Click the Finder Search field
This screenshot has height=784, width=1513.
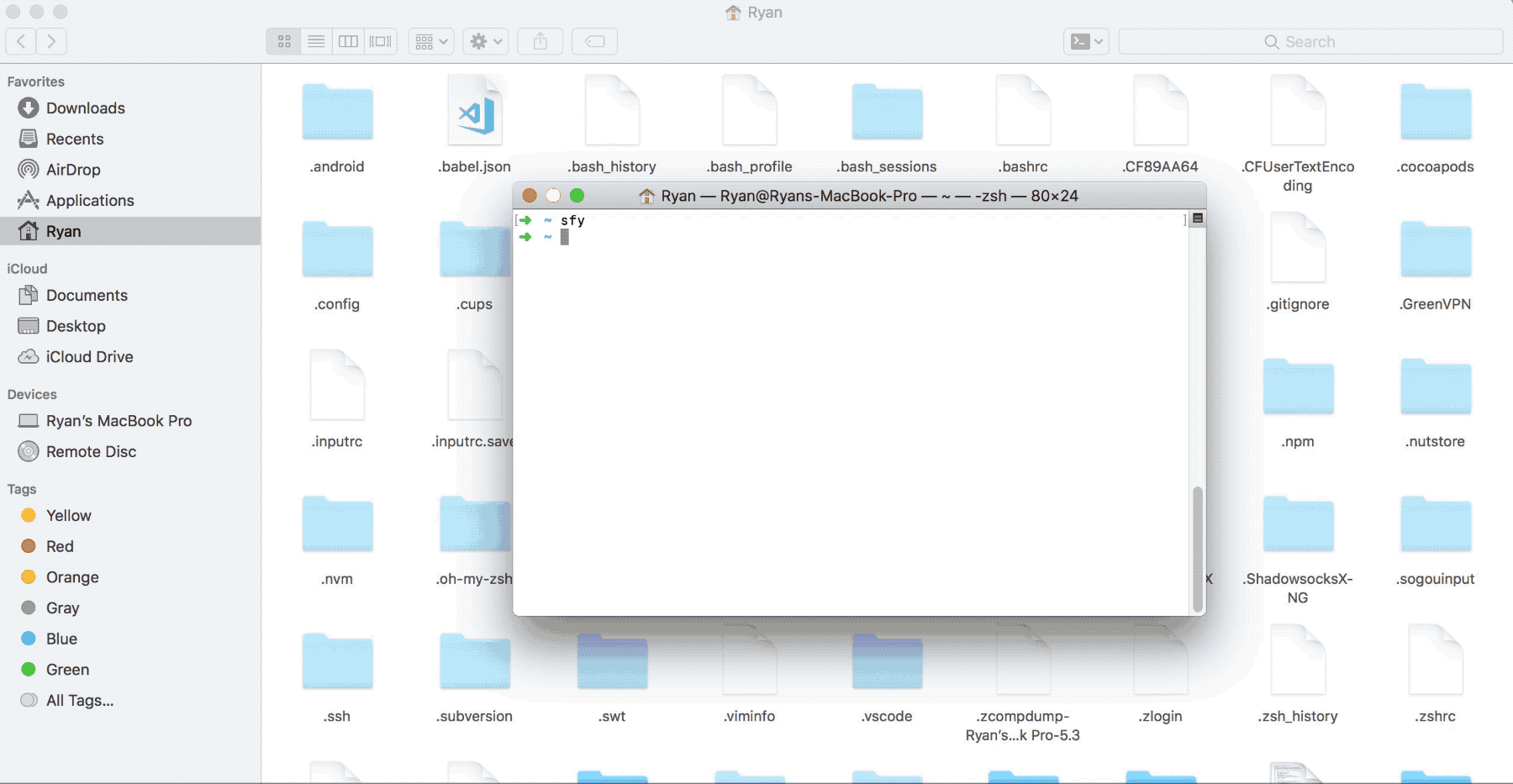(x=1310, y=41)
